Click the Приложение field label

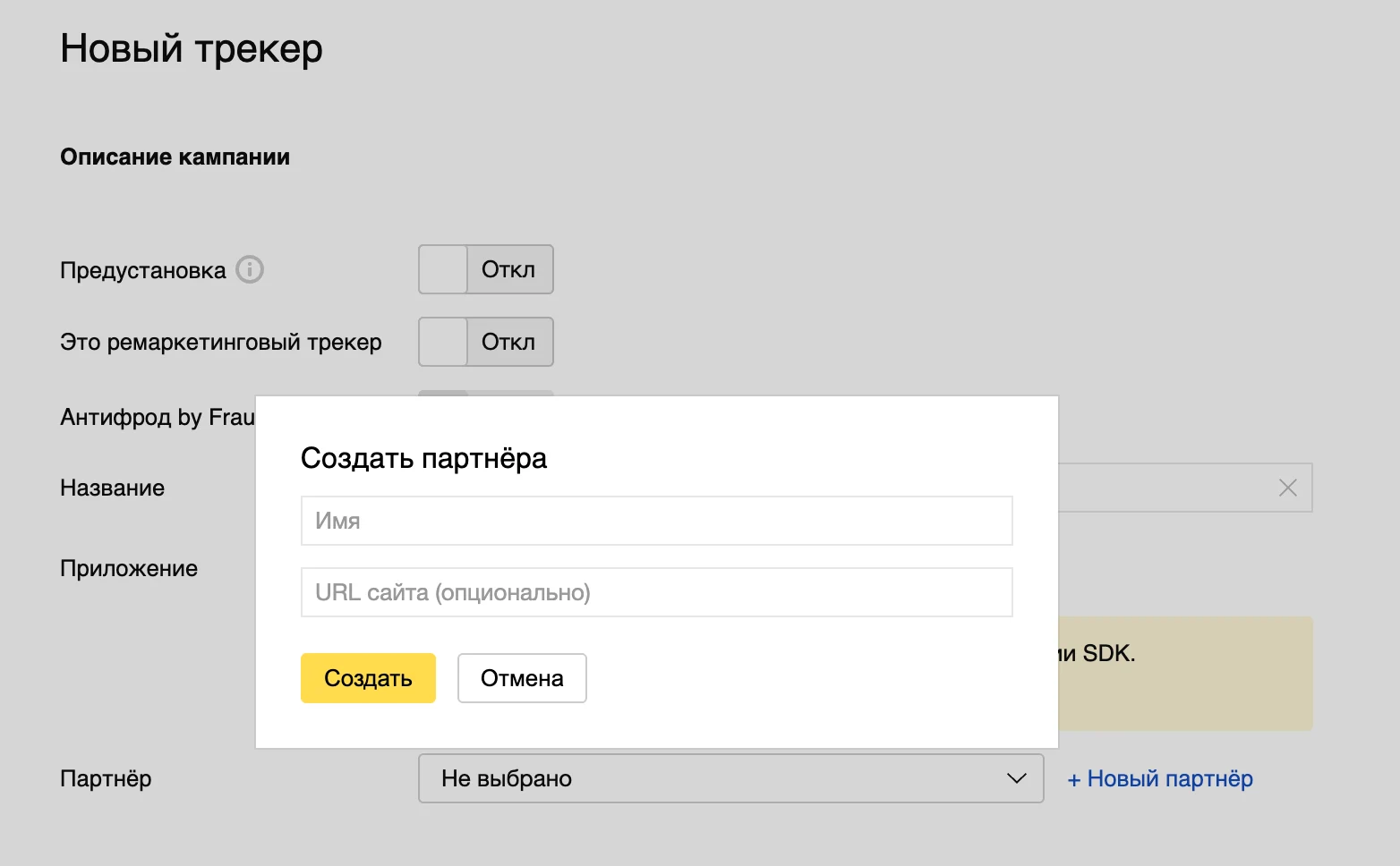coord(129,568)
